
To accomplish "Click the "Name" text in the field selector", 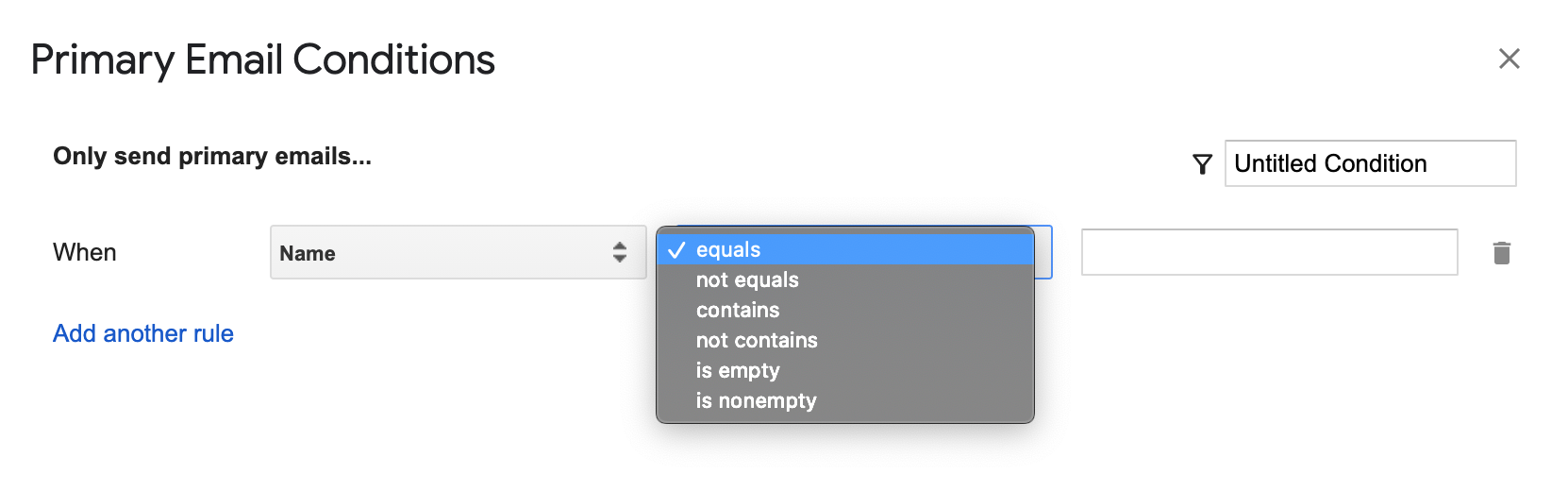I will (x=308, y=253).
